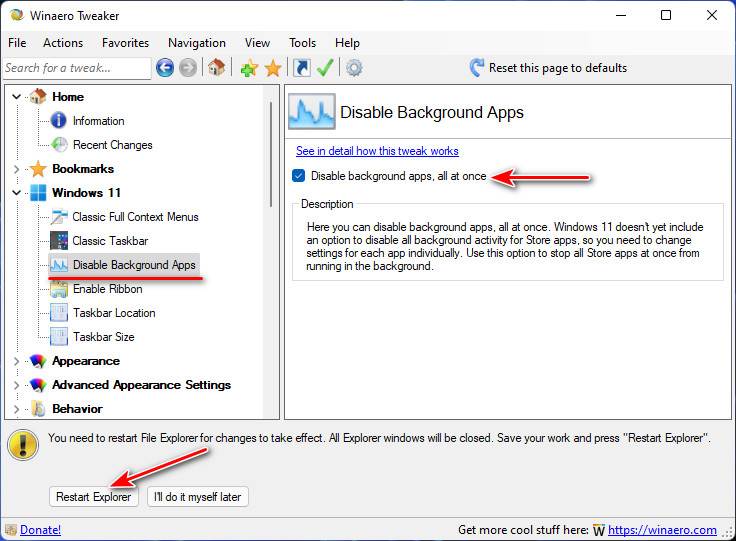Select the Recent Changes tree item

click(x=112, y=145)
